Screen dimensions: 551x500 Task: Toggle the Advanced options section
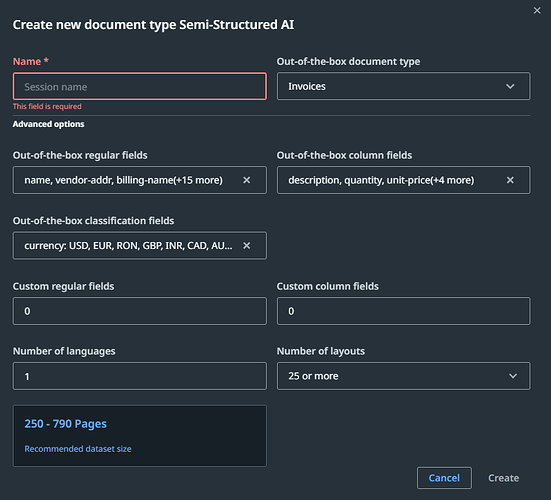tap(48, 124)
